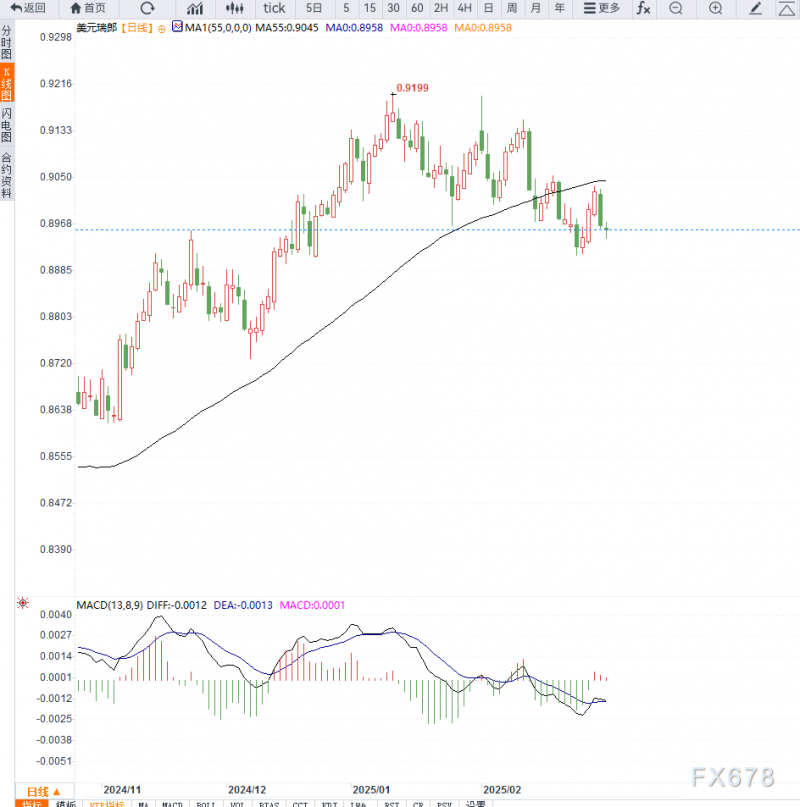Screen dimensions: 800x807
Task: Click the 0.9199 high price marker
Action: tap(412, 88)
